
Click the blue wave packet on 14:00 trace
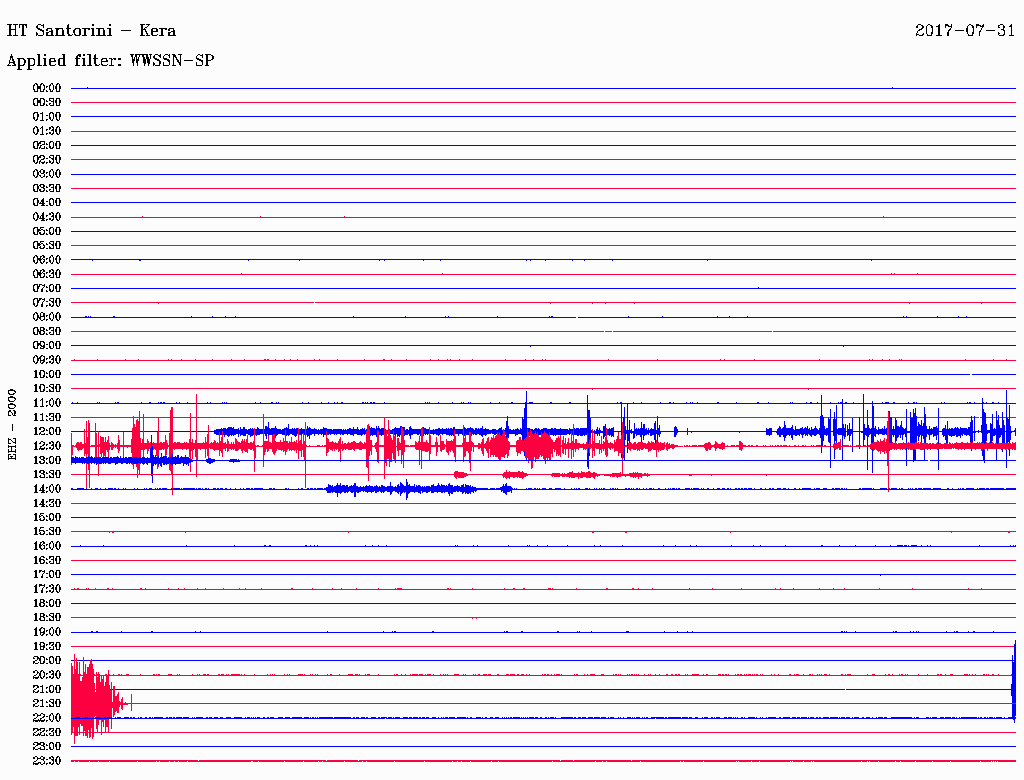[402, 489]
